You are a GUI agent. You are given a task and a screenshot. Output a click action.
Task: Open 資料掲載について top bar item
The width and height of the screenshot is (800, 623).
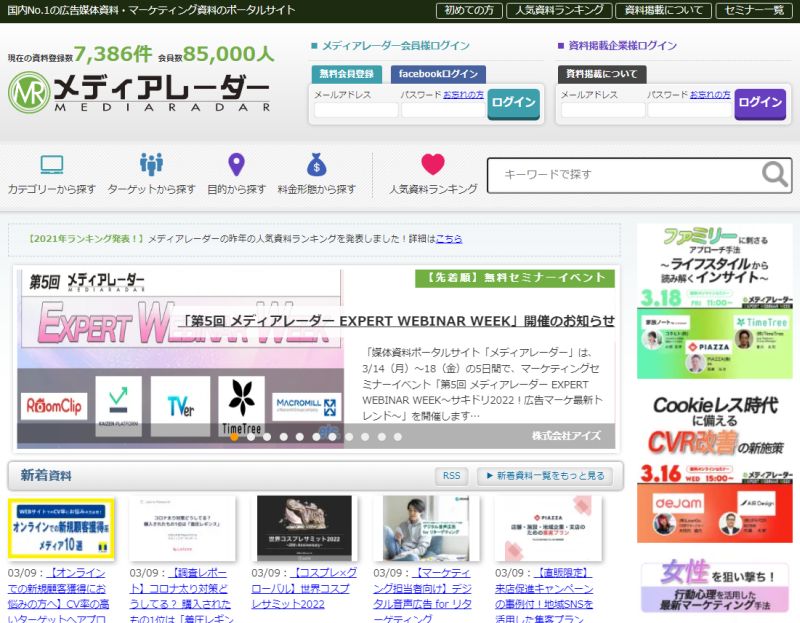click(x=663, y=10)
